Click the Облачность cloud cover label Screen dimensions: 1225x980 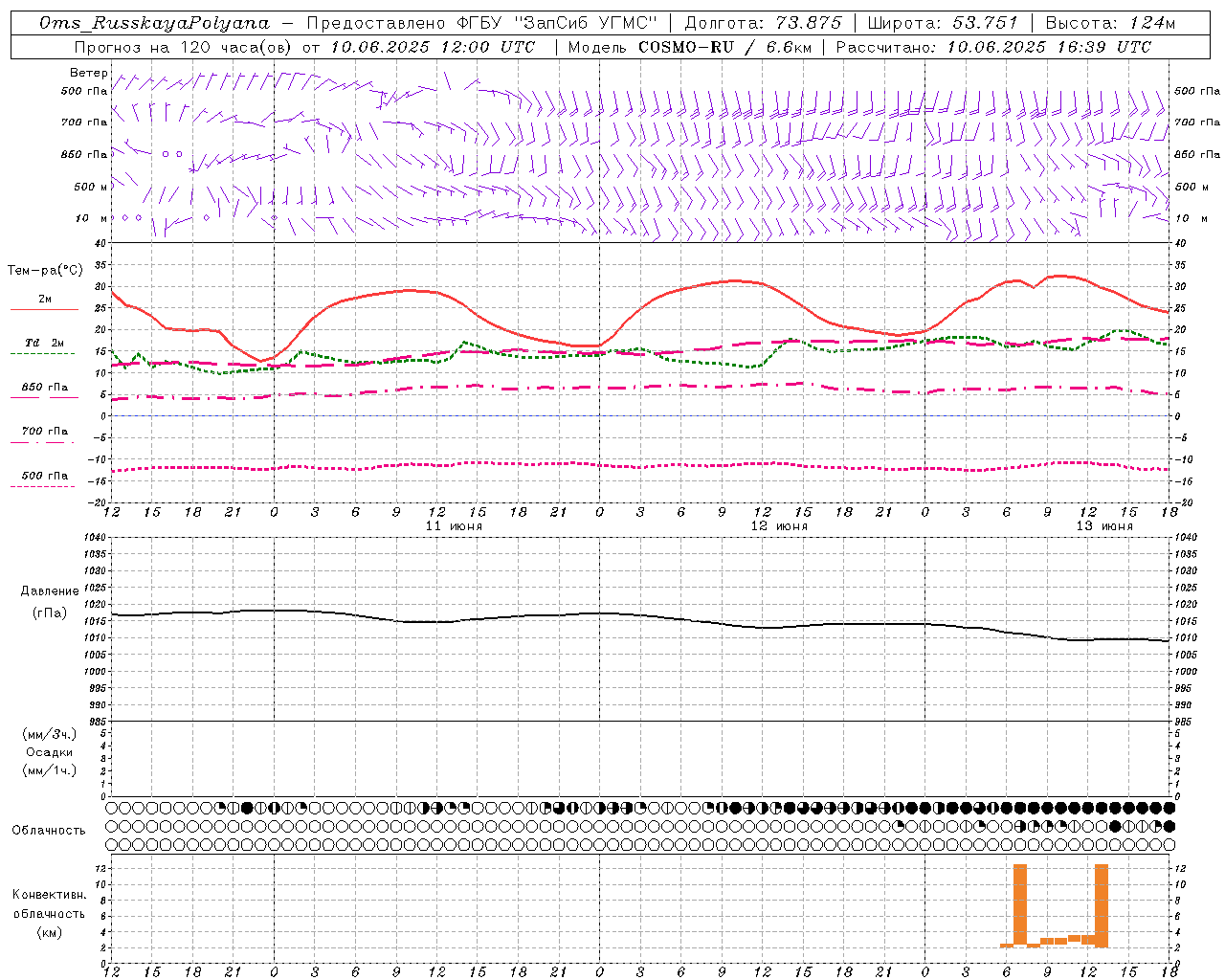tap(49, 831)
